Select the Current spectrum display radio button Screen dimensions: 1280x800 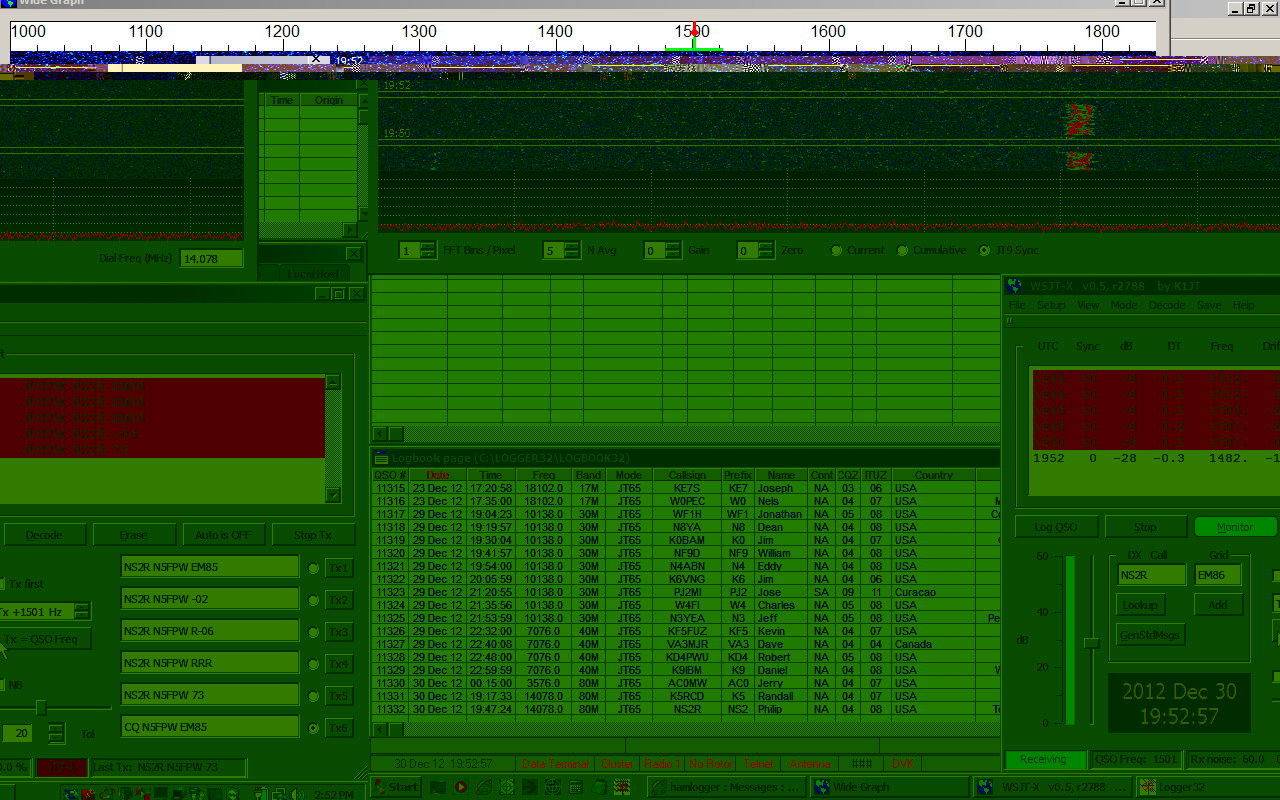pyautogui.click(x=836, y=250)
